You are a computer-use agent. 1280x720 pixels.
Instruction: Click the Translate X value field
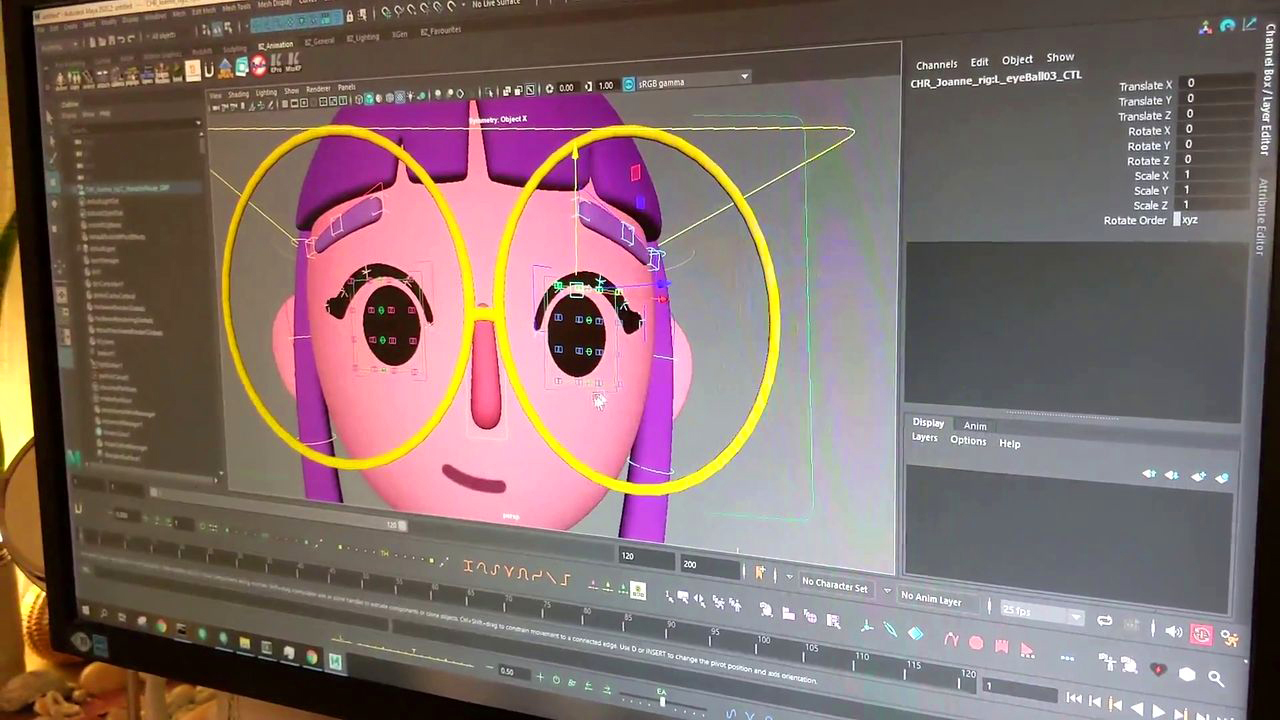[1215, 83]
